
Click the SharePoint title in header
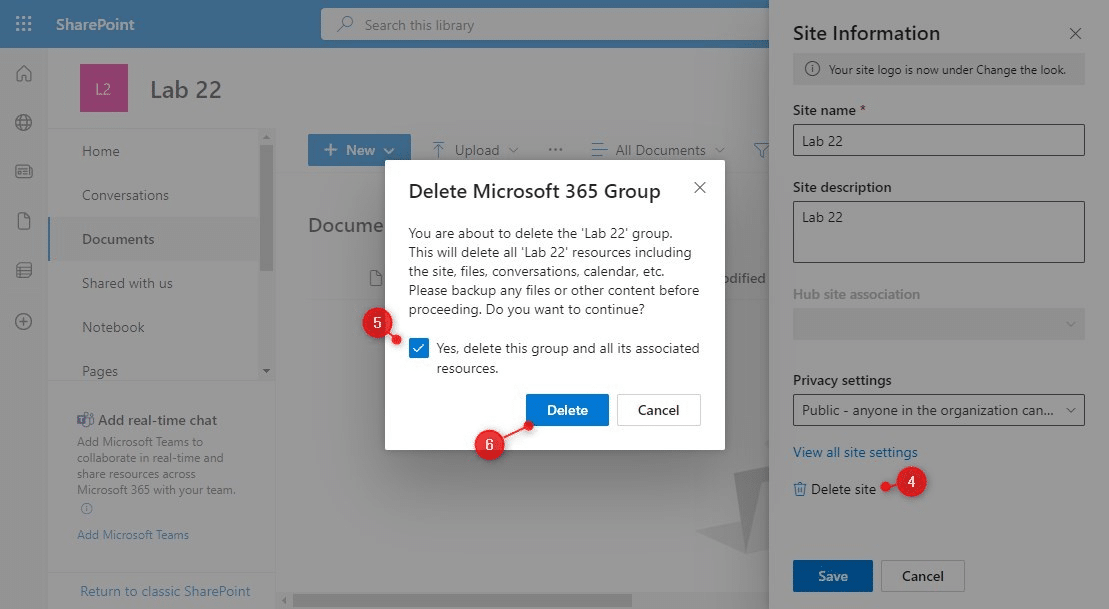point(95,24)
